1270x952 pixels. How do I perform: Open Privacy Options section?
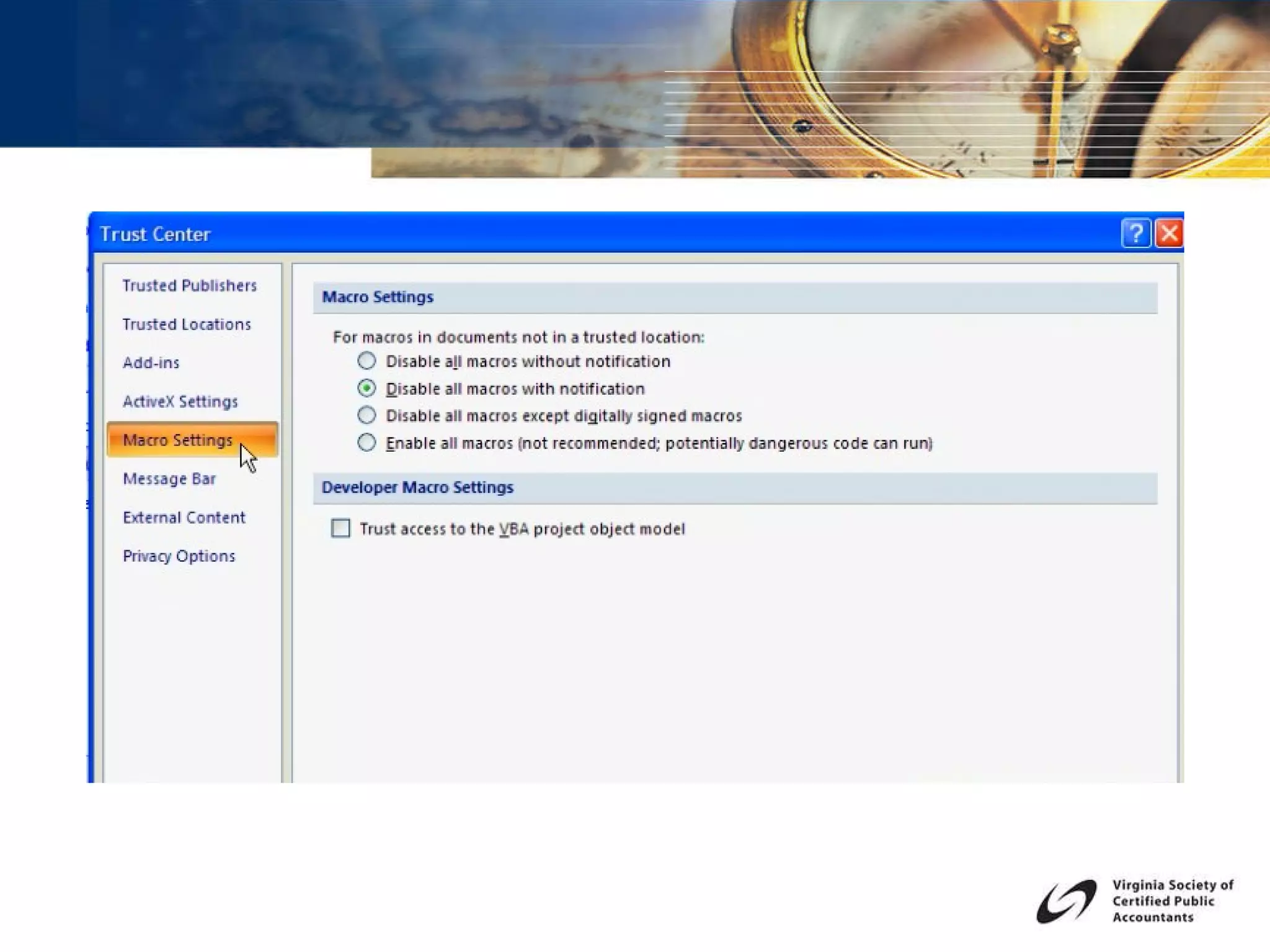click(x=179, y=556)
